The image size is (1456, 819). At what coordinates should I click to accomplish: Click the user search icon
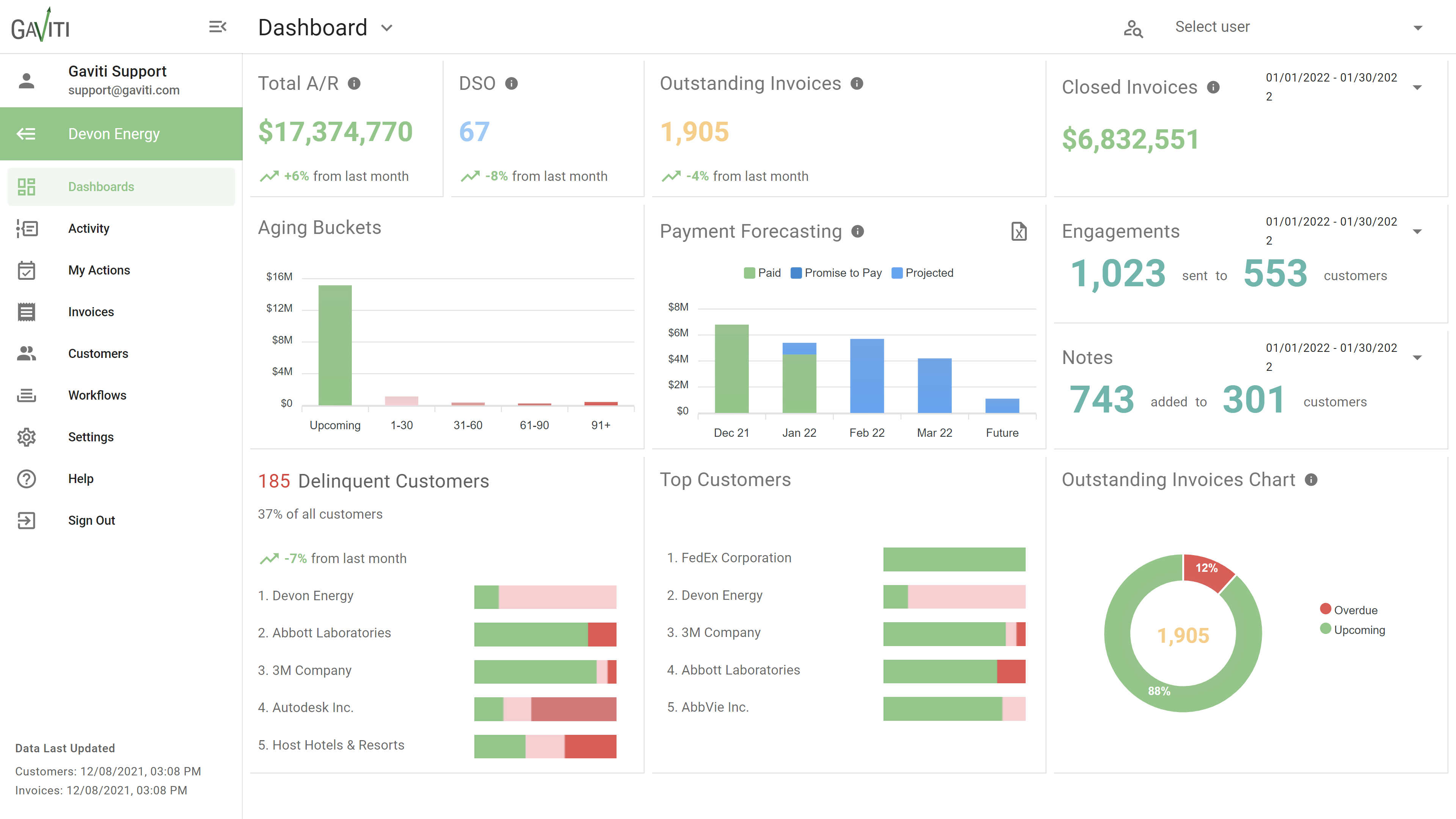1133,28
